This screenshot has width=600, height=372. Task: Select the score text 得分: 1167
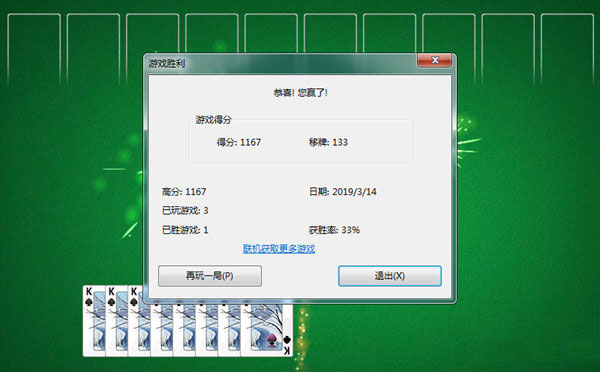tap(239, 142)
